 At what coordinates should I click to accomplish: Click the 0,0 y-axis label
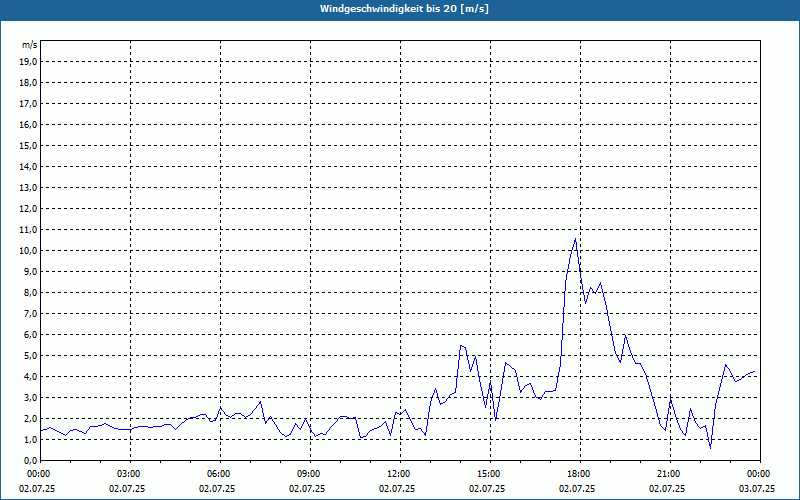click(30, 460)
